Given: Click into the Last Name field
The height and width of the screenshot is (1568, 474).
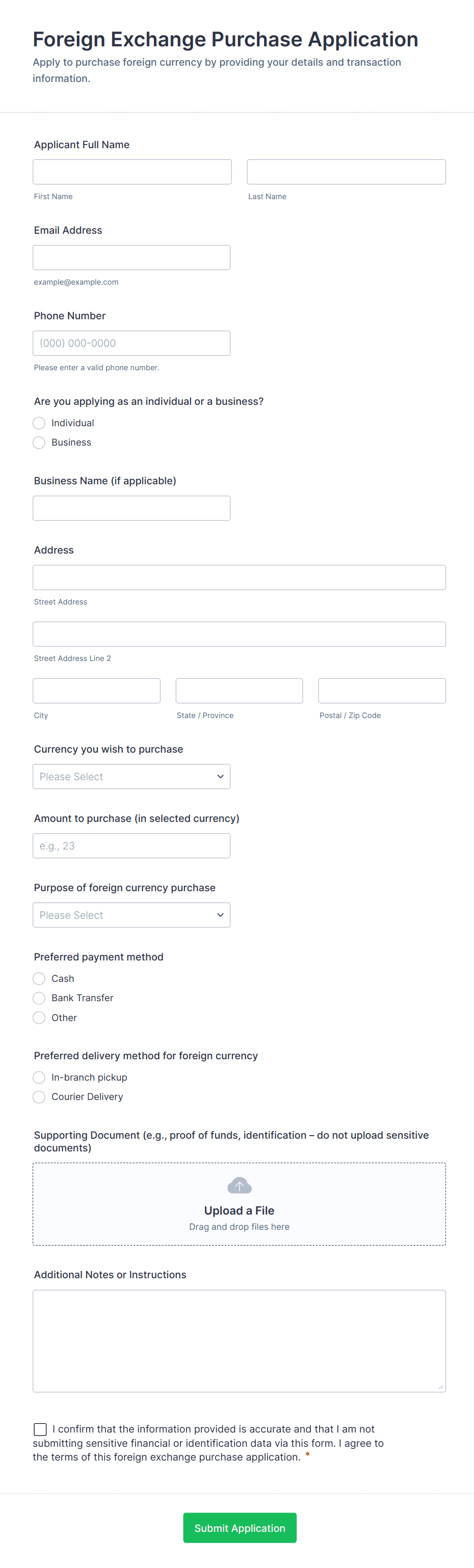Looking at the screenshot, I should [x=346, y=172].
